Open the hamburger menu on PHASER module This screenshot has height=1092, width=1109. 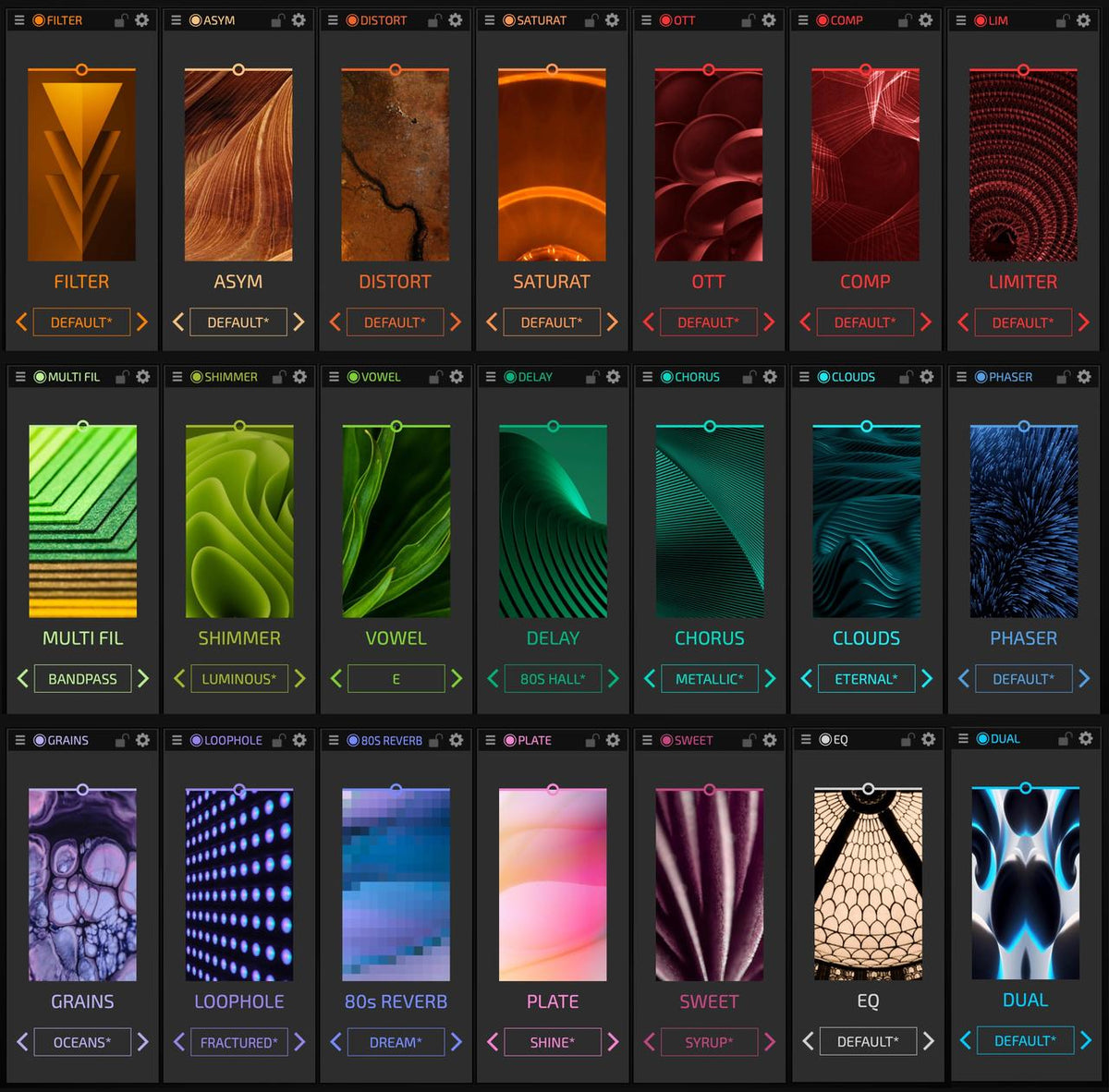pos(961,377)
